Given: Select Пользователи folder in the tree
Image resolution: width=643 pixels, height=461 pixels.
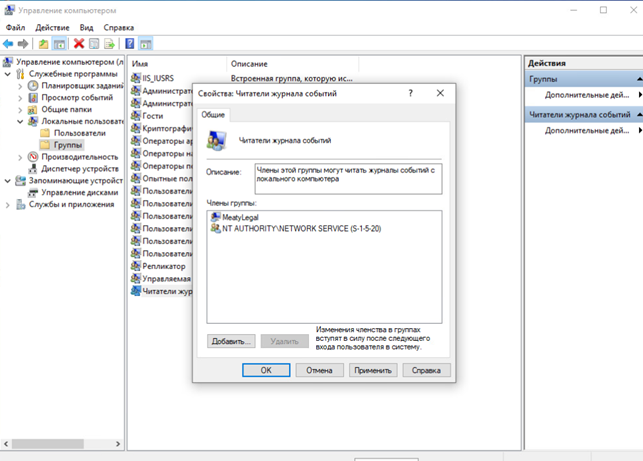Looking at the screenshot, I should (79, 133).
